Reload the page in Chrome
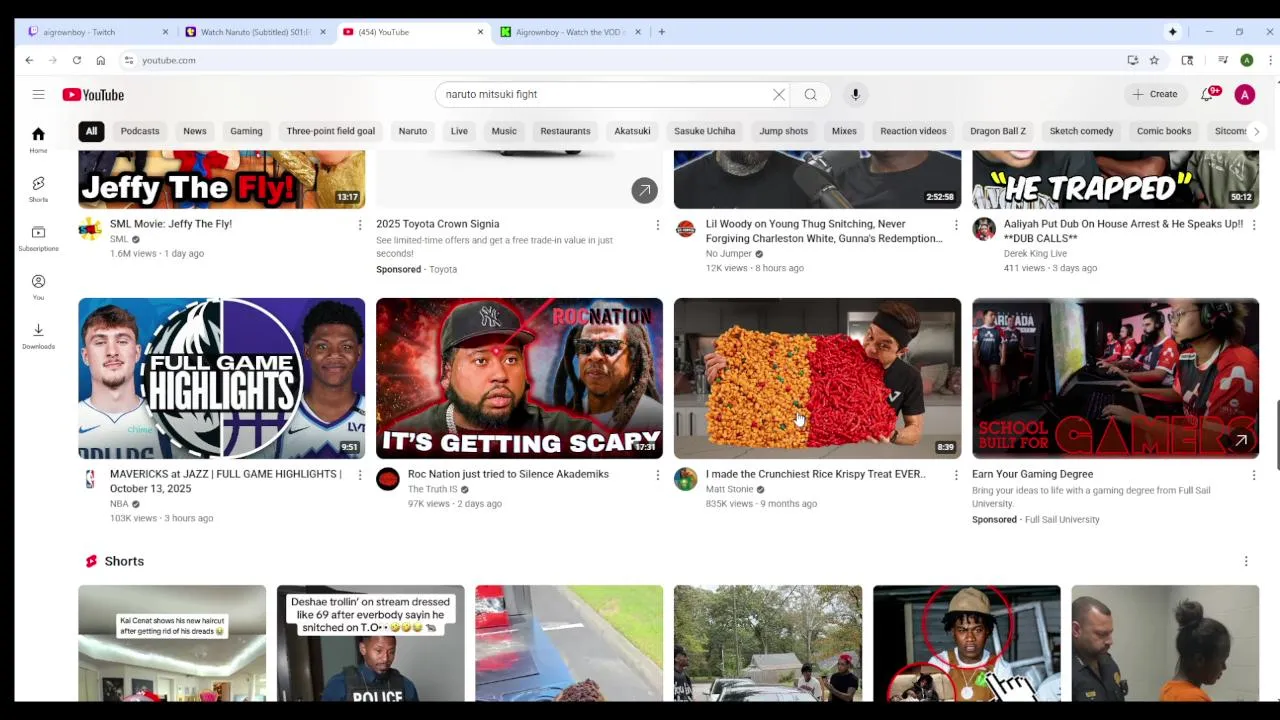The width and height of the screenshot is (1280, 720). [x=76, y=60]
